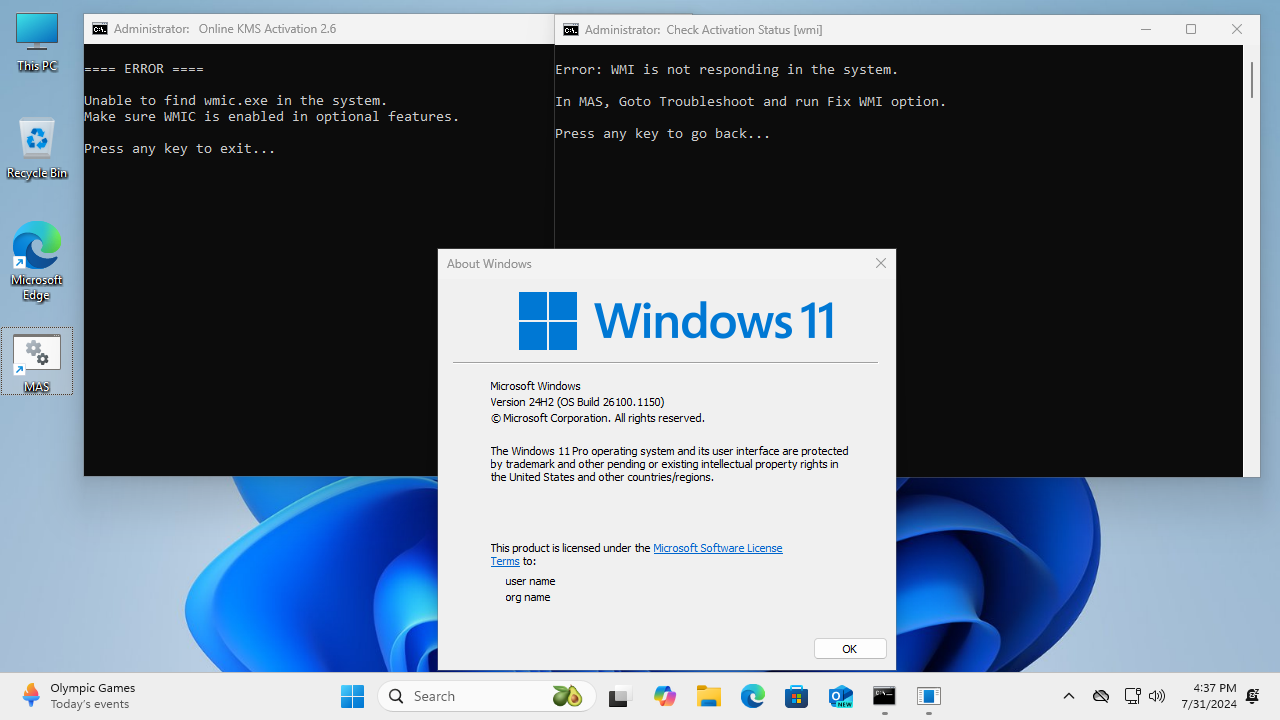Maximize the Check Activation Status window
This screenshot has height=720, width=1280.
1191,30
